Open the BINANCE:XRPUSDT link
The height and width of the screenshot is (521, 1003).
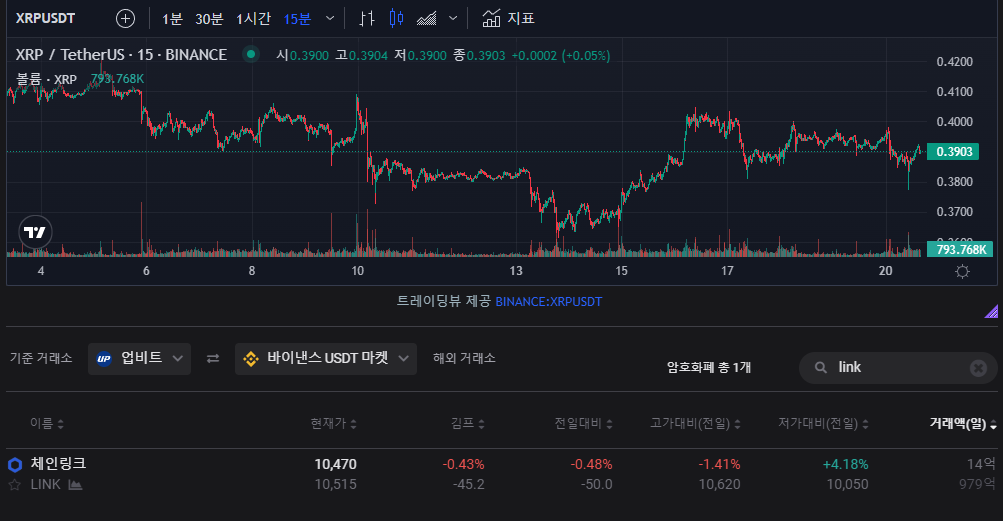(x=549, y=301)
